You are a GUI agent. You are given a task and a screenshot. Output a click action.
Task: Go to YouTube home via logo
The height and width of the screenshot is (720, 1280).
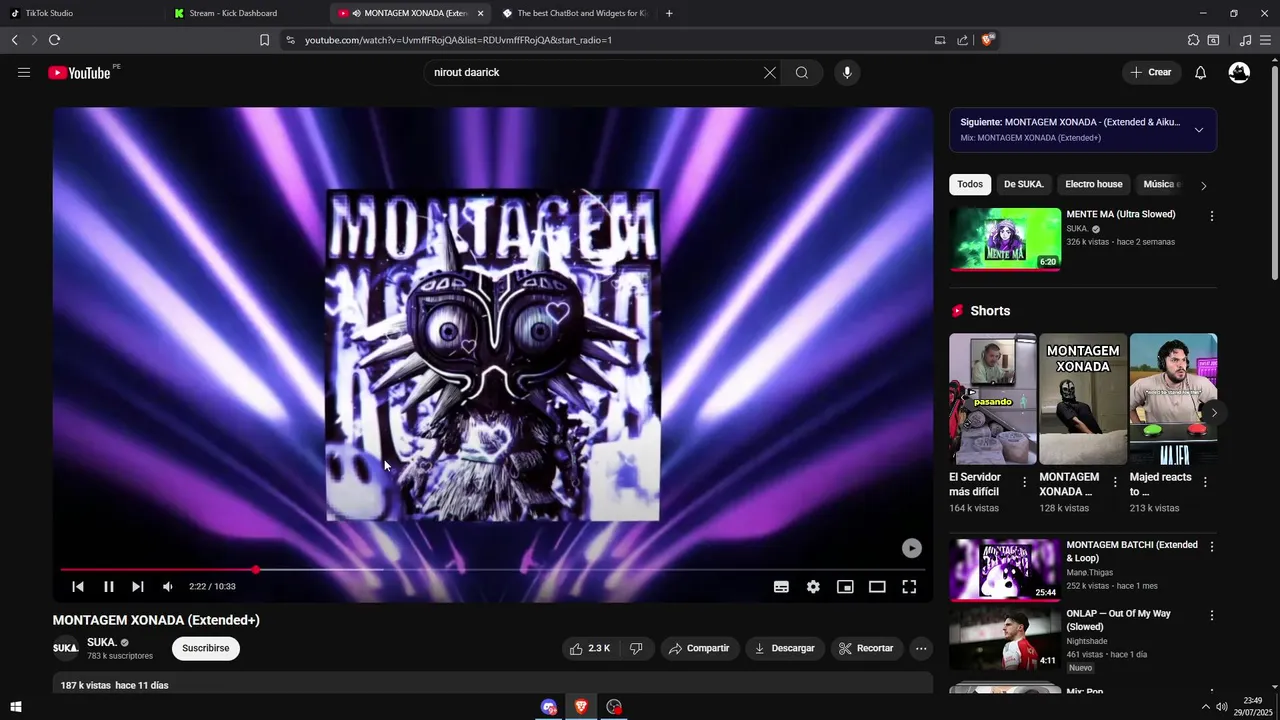point(79,72)
